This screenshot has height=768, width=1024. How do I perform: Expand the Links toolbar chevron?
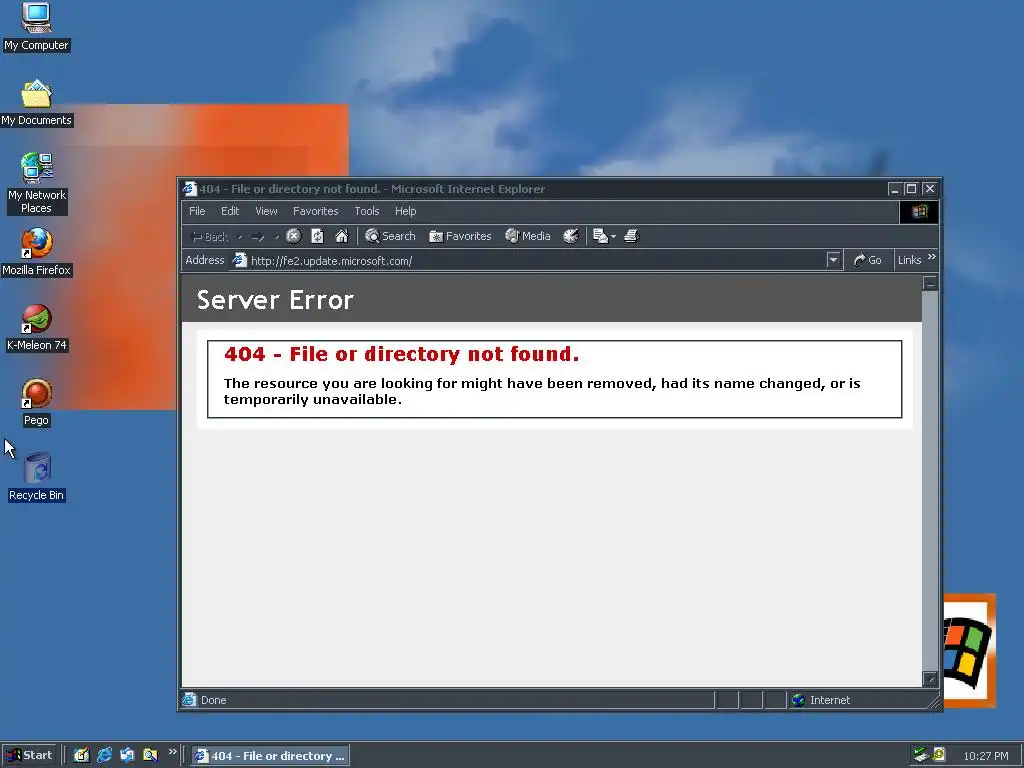point(932,257)
